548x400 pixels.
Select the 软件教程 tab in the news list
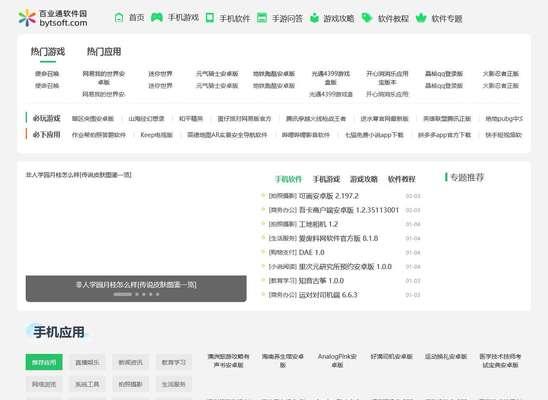pyautogui.click(x=402, y=179)
